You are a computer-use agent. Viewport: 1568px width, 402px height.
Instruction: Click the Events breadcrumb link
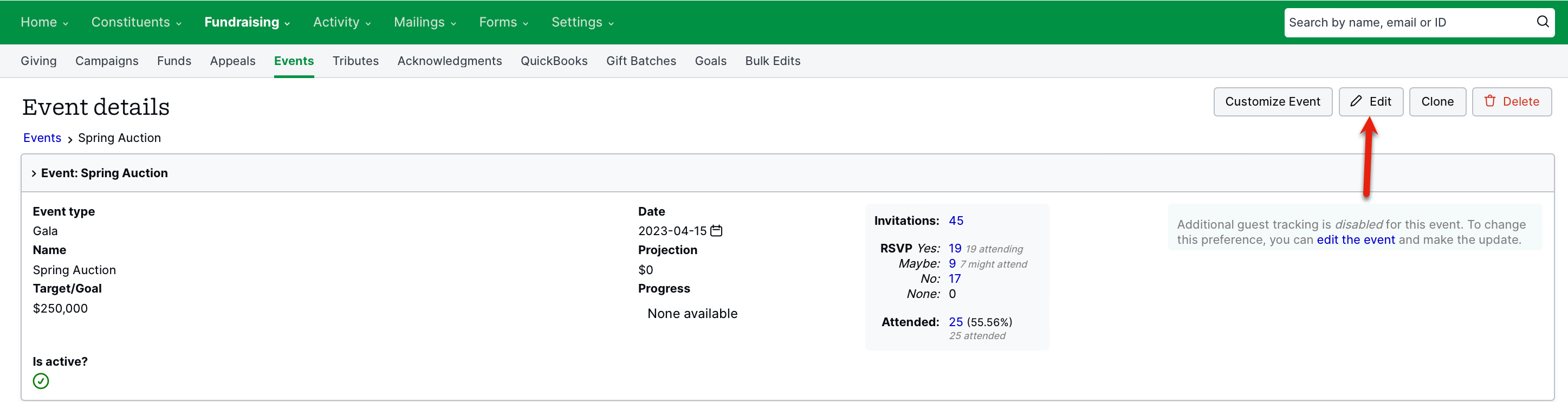coord(42,138)
